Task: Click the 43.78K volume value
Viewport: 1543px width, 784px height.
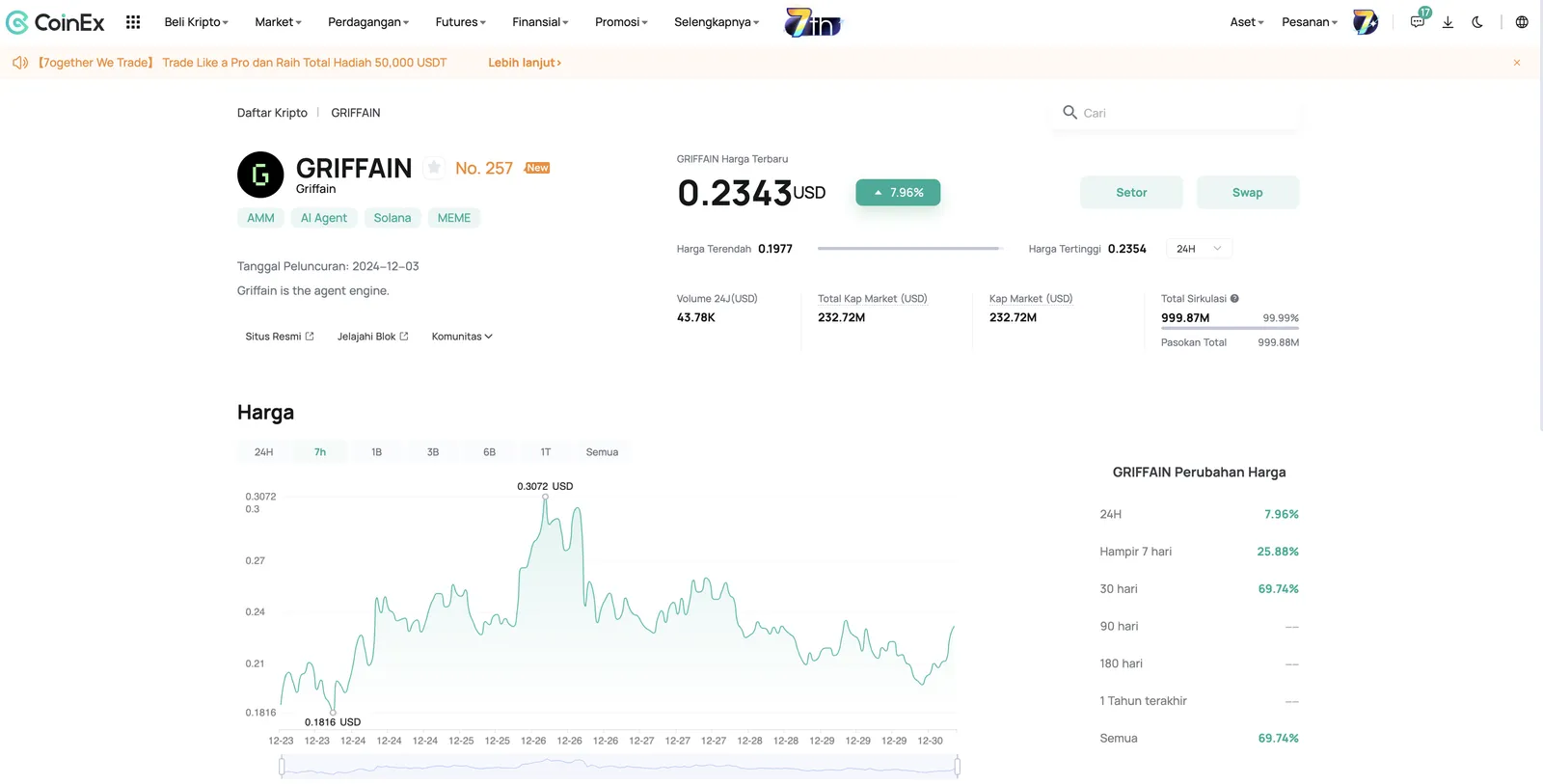Action: coord(696,317)
